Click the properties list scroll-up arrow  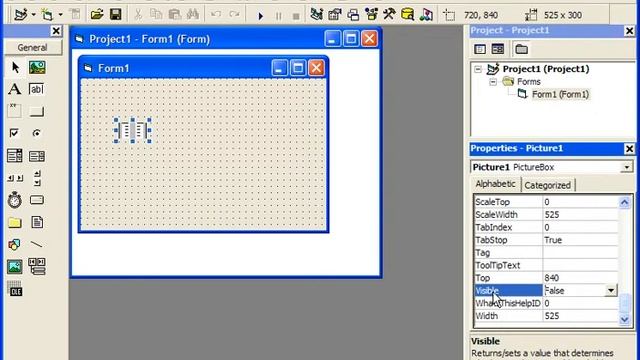pos(624,202)
